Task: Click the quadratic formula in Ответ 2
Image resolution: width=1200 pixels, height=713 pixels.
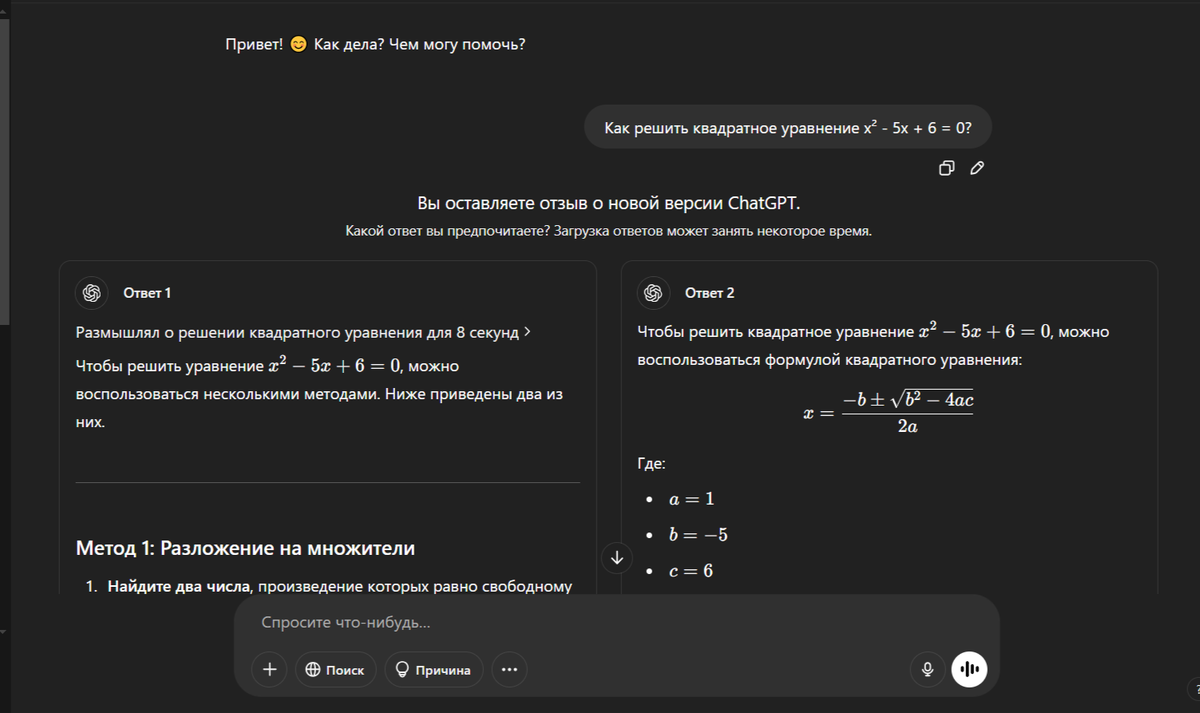Action: 888,412
